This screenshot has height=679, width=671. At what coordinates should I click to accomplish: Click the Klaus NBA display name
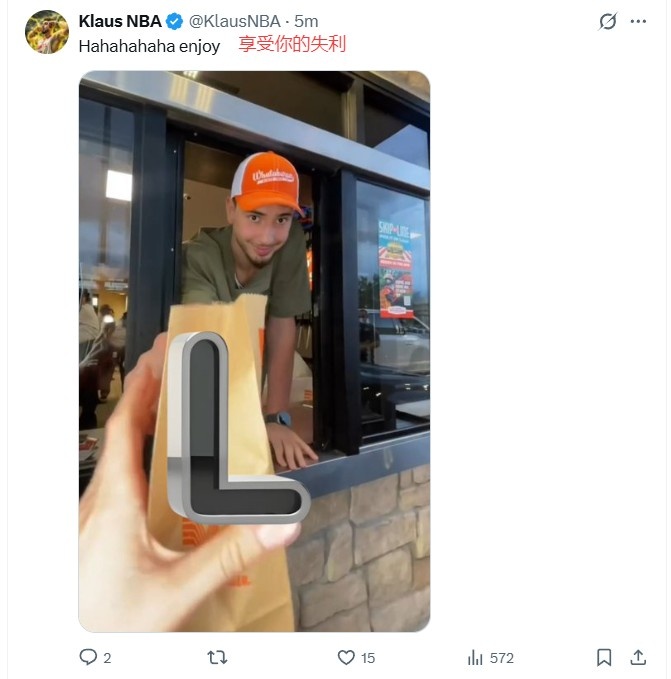[120, 21]
